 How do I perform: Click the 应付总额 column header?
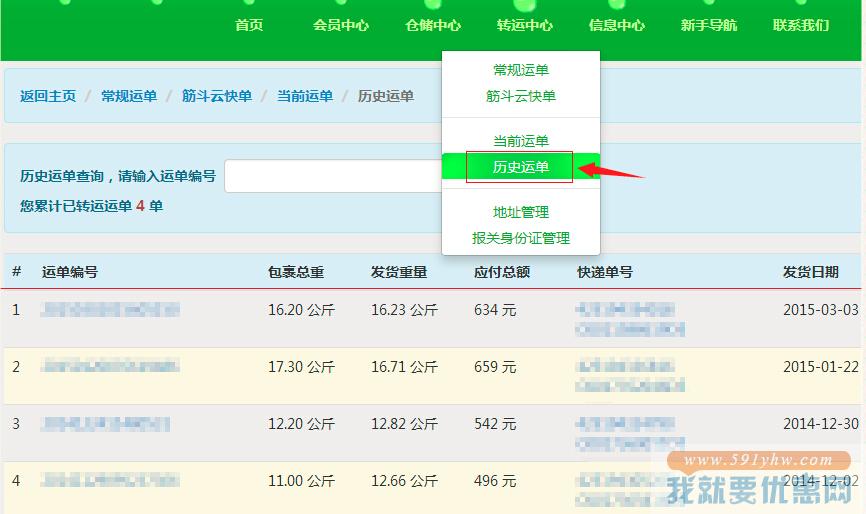502,272
